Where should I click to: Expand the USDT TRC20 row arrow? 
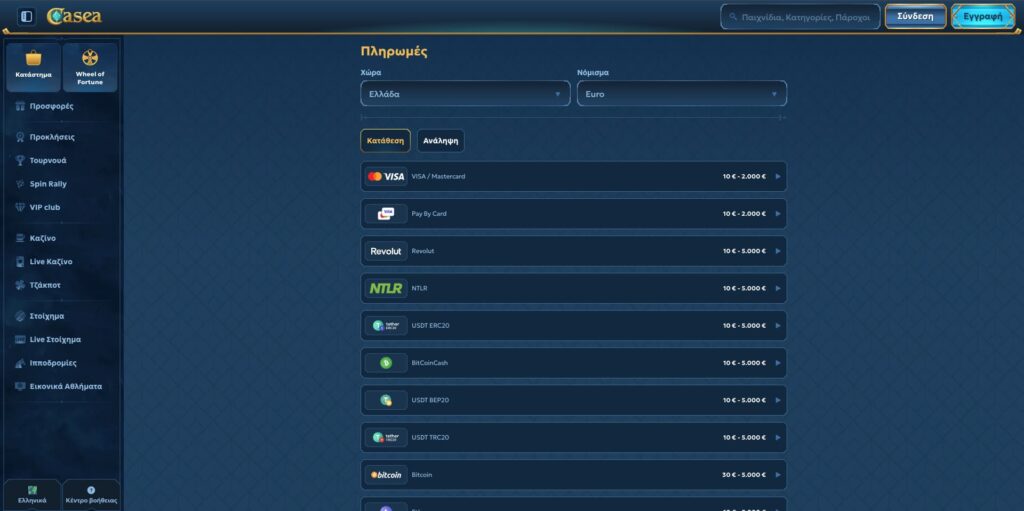778,438
